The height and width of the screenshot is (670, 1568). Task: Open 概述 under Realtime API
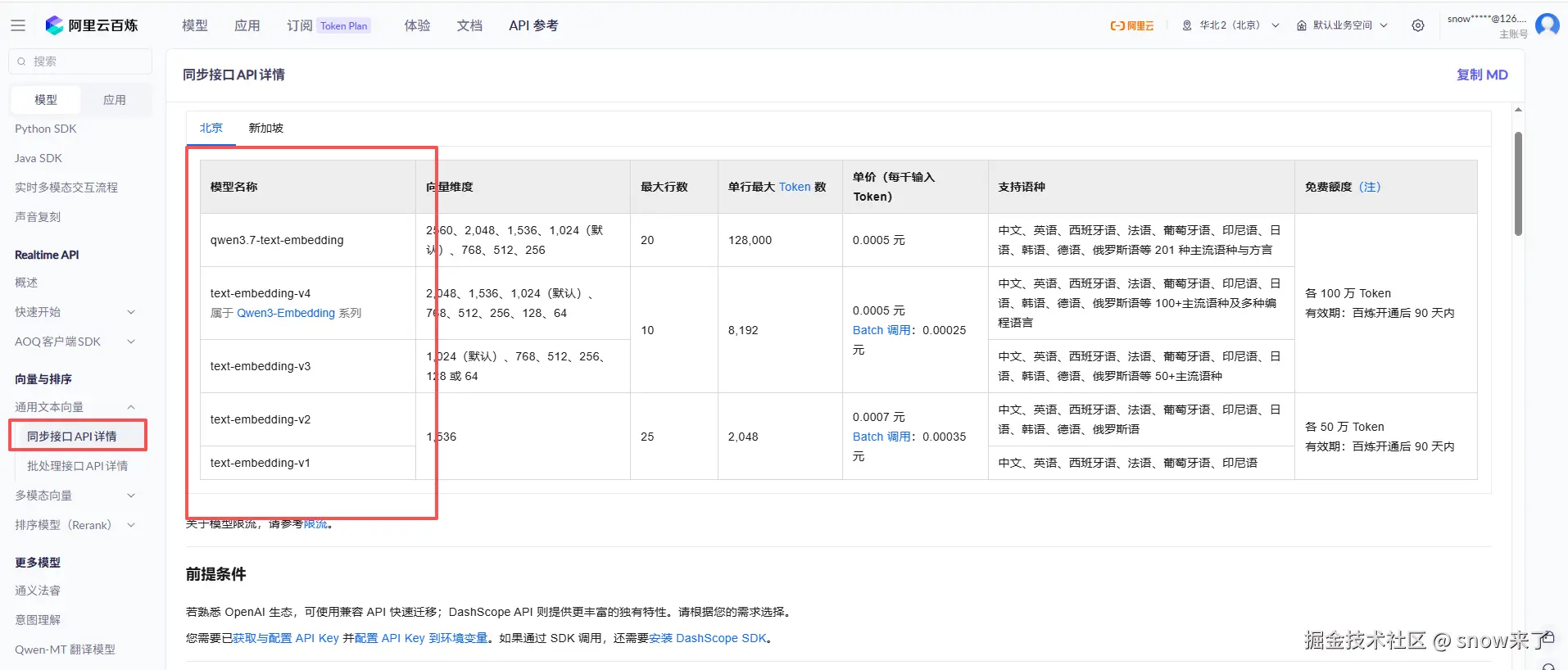point(26,283)
